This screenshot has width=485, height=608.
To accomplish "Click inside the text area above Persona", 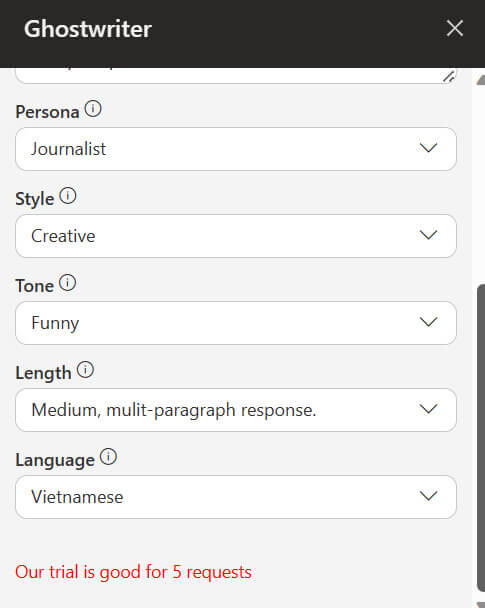I will (x=236, y=75).
